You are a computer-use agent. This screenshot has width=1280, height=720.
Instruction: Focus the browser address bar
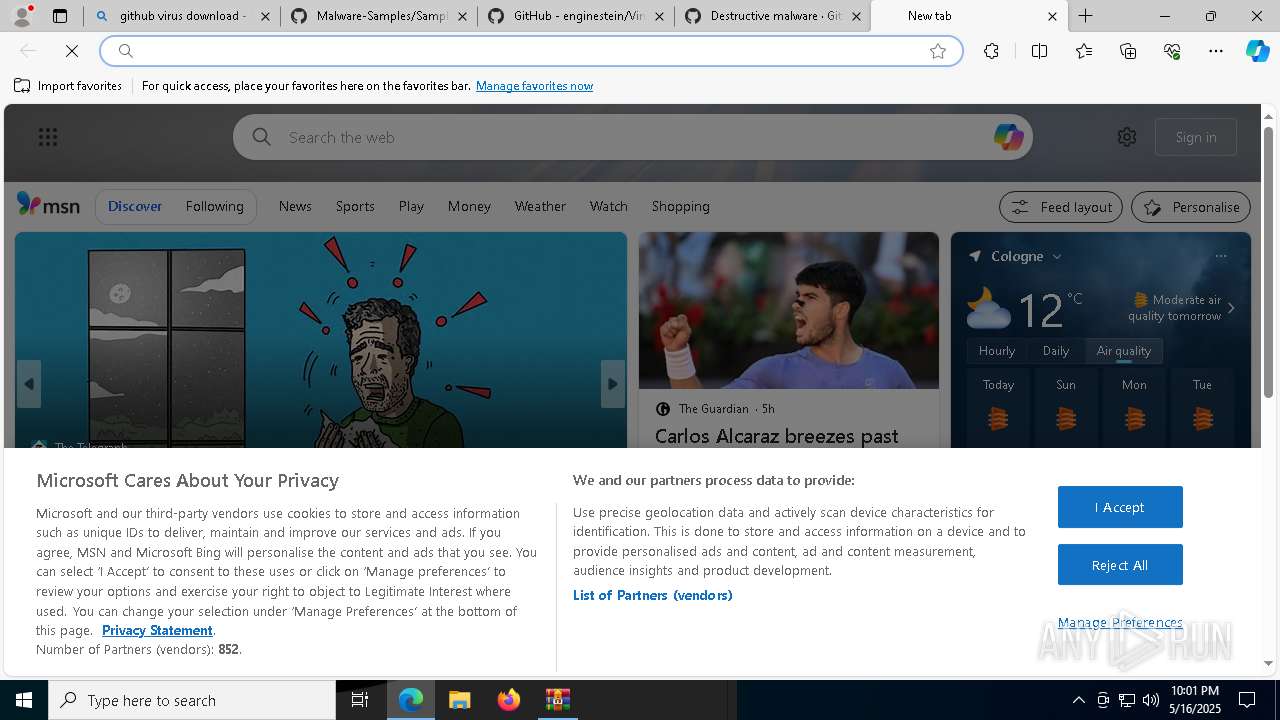[531, 51]
